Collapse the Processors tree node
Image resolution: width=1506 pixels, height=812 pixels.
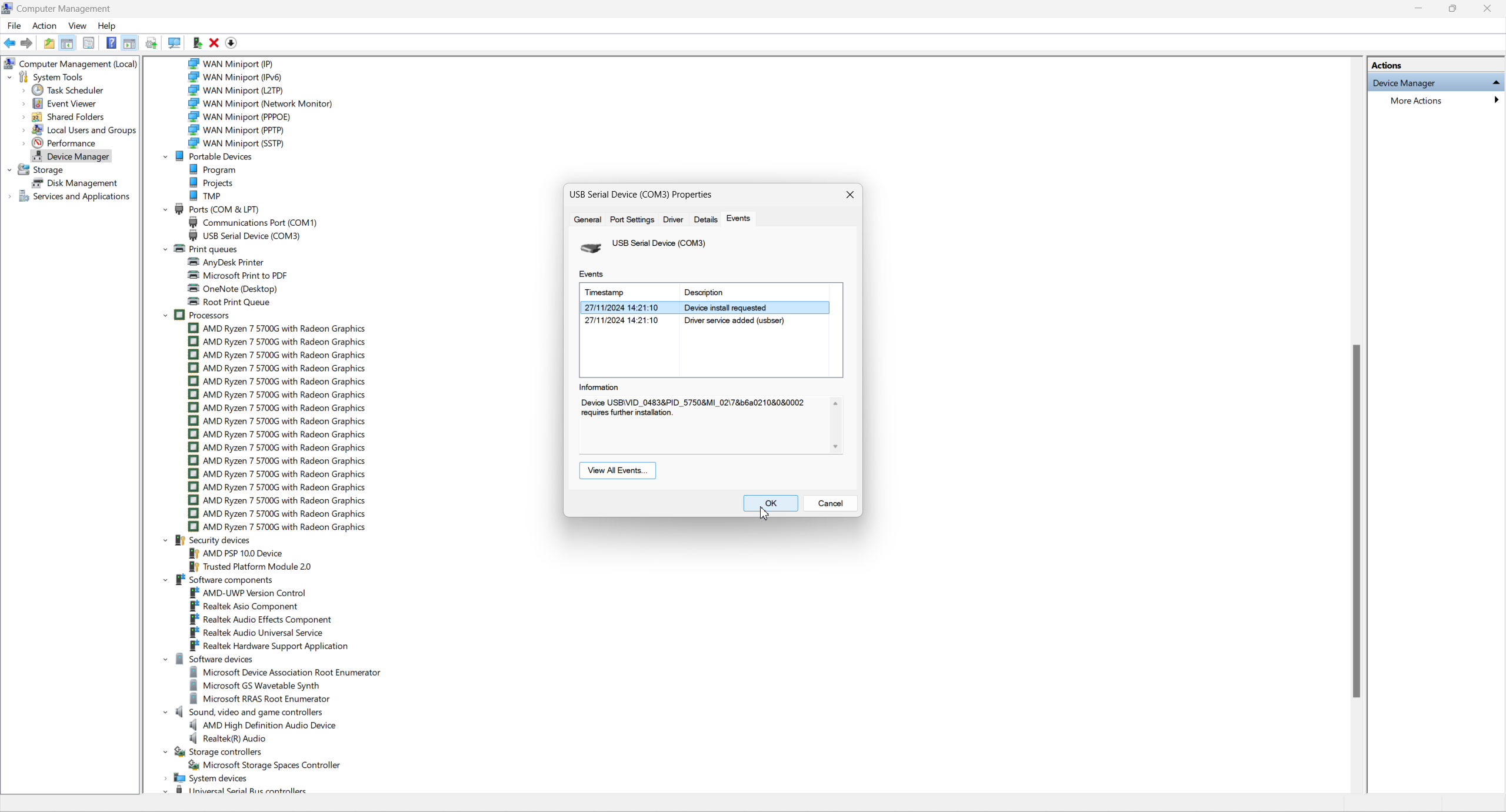coord(165,316)
